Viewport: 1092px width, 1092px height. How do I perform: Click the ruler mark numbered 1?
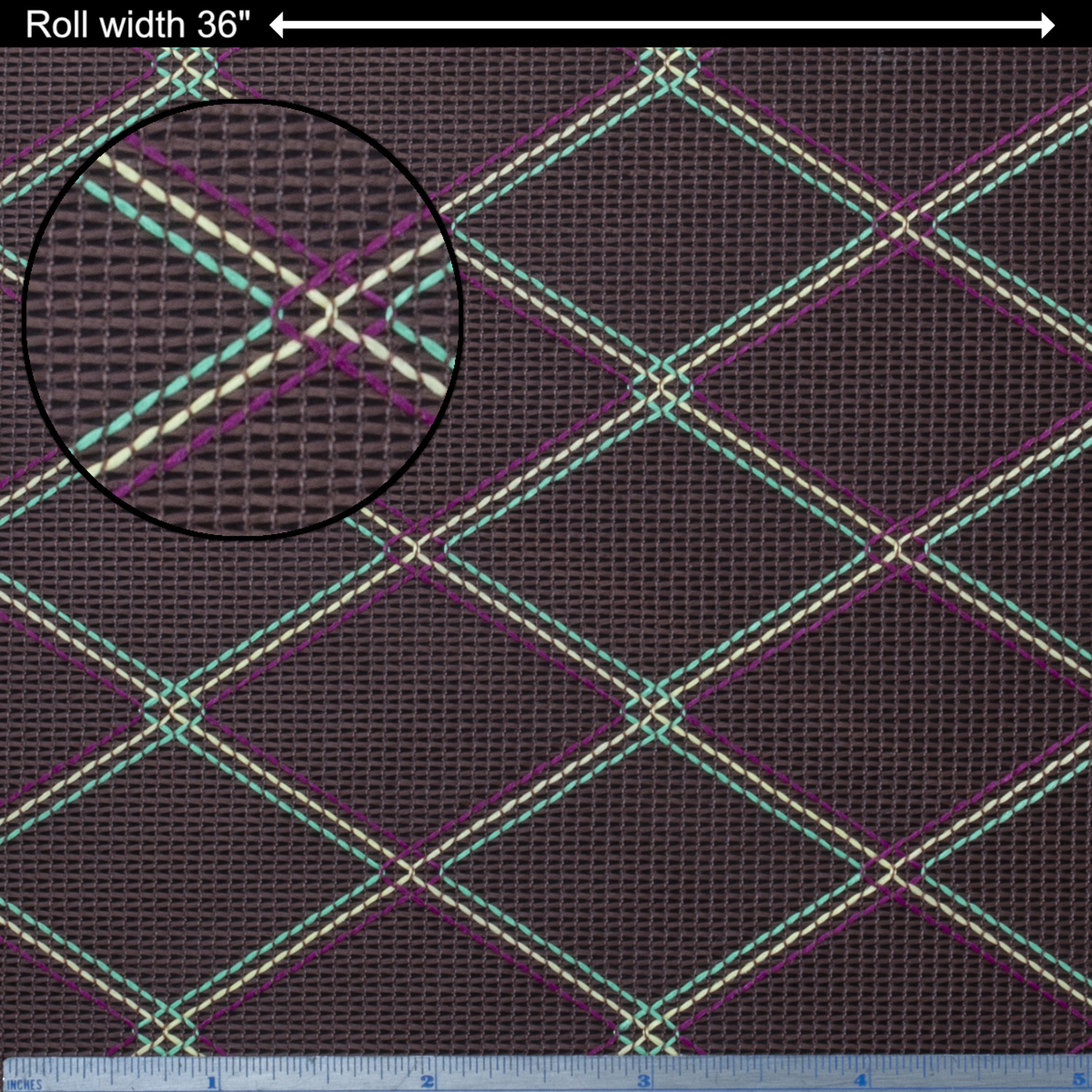pos(213,1083)
